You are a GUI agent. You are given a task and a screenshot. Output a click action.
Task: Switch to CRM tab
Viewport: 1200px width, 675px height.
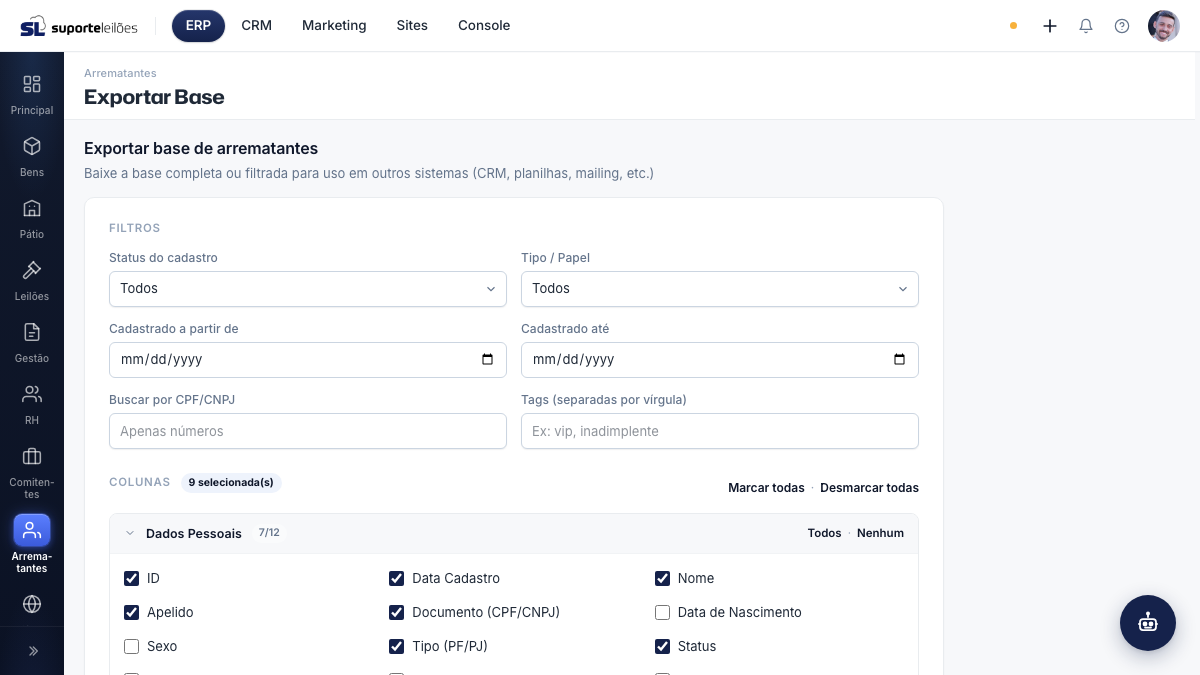coord(257,26)
